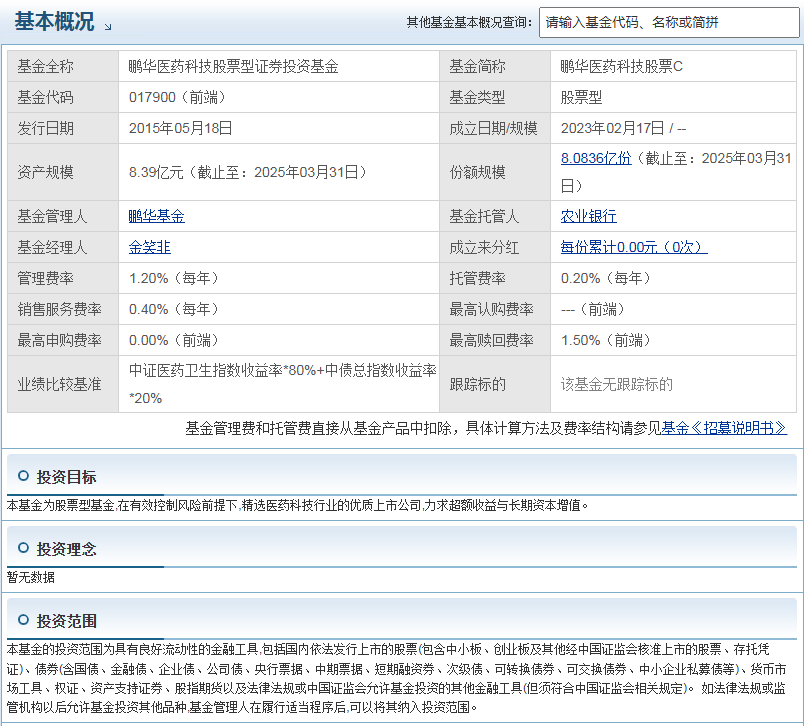Click the 销售服务费率 label cell
The image size is (804, 726).
pos(63,309)
